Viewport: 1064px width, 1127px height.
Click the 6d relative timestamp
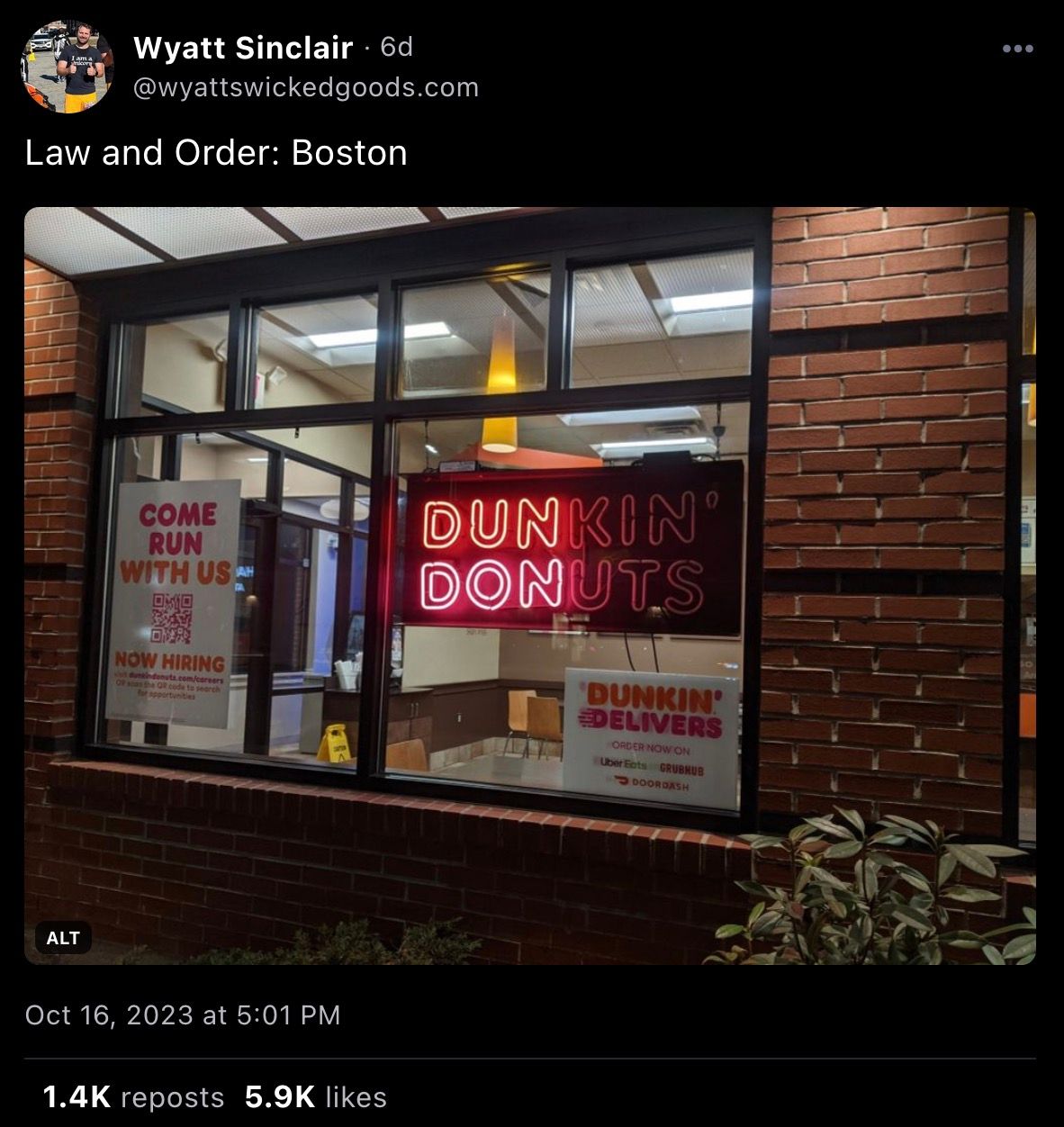pyautogui.click(x=396, y=47)
